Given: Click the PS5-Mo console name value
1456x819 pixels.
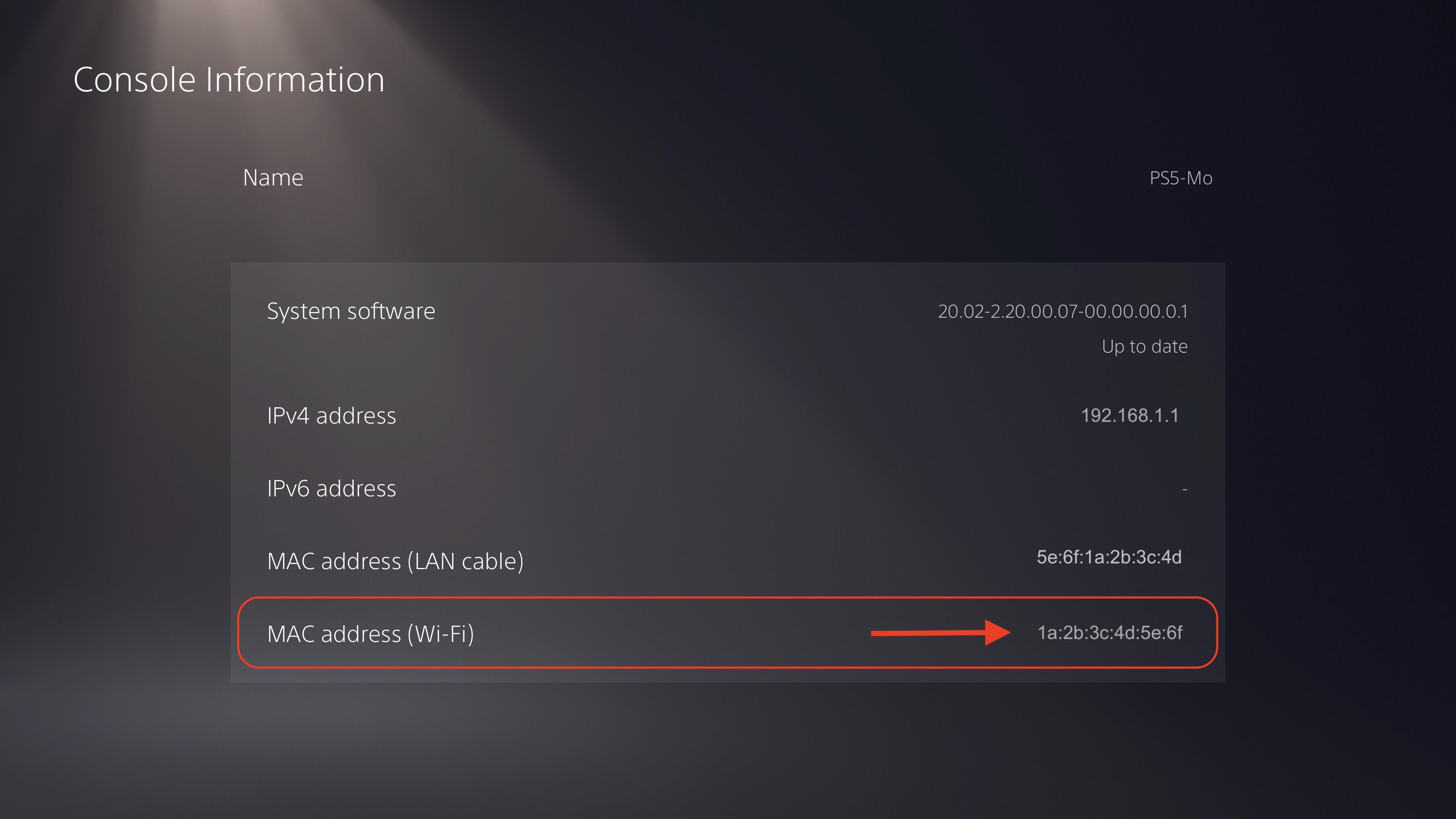Looking at the screenshot, I should click(1180, 178).
